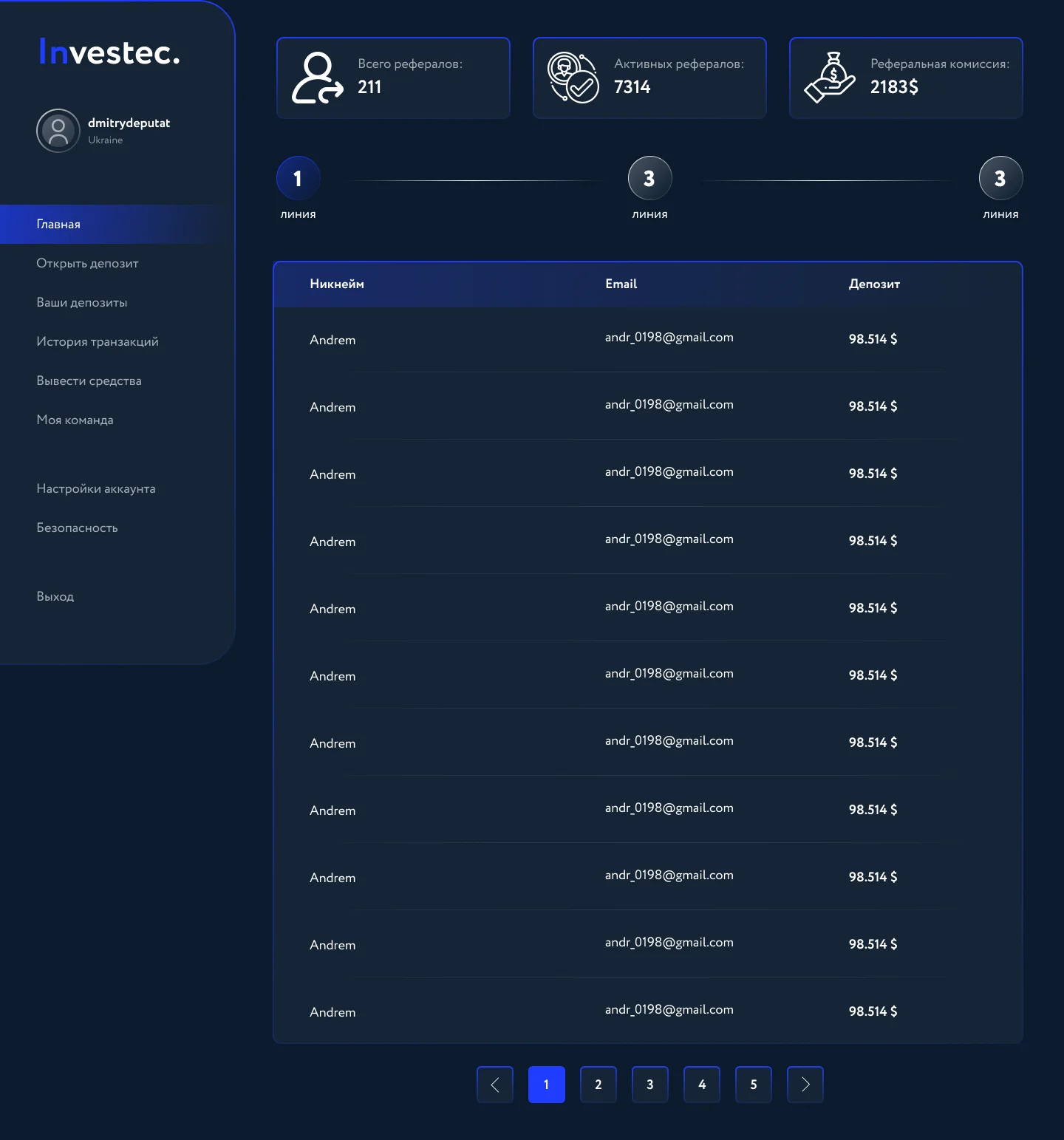Click the Всего рефералов card
The width and height of the screenshot is (1064, 1140).
tap(393, 78)
